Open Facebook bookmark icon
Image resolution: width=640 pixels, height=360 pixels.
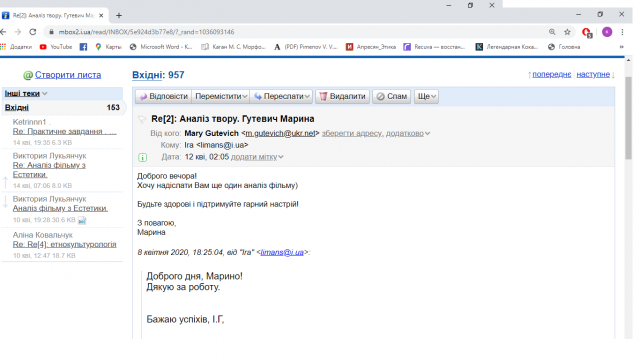[83, 47]
